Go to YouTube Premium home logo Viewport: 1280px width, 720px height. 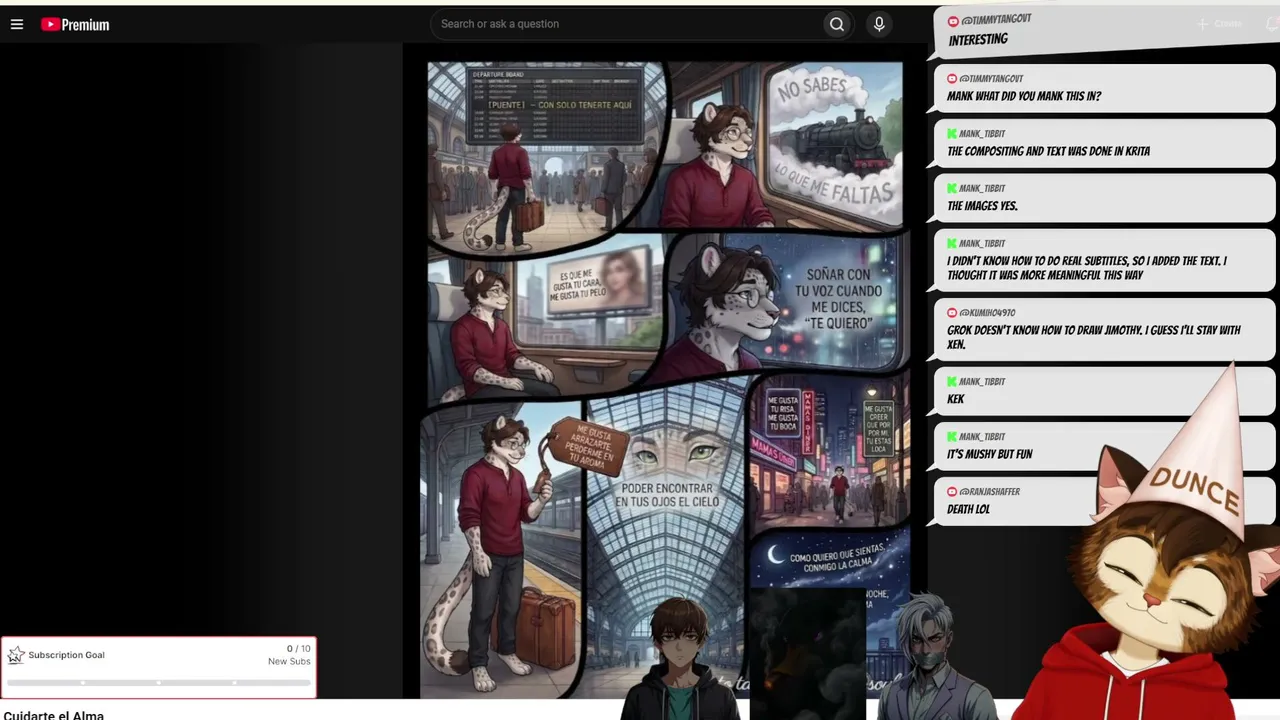coord(75,24)
